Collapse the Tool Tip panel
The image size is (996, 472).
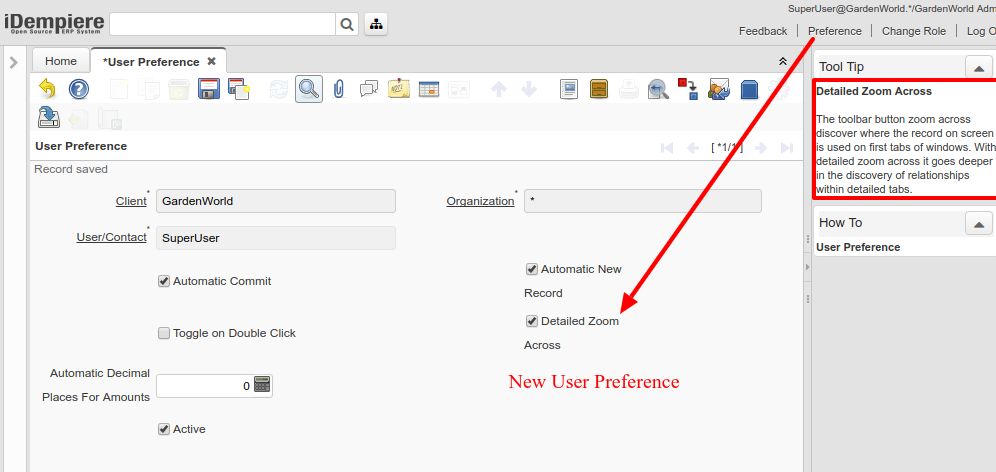[x=978, y=67]
